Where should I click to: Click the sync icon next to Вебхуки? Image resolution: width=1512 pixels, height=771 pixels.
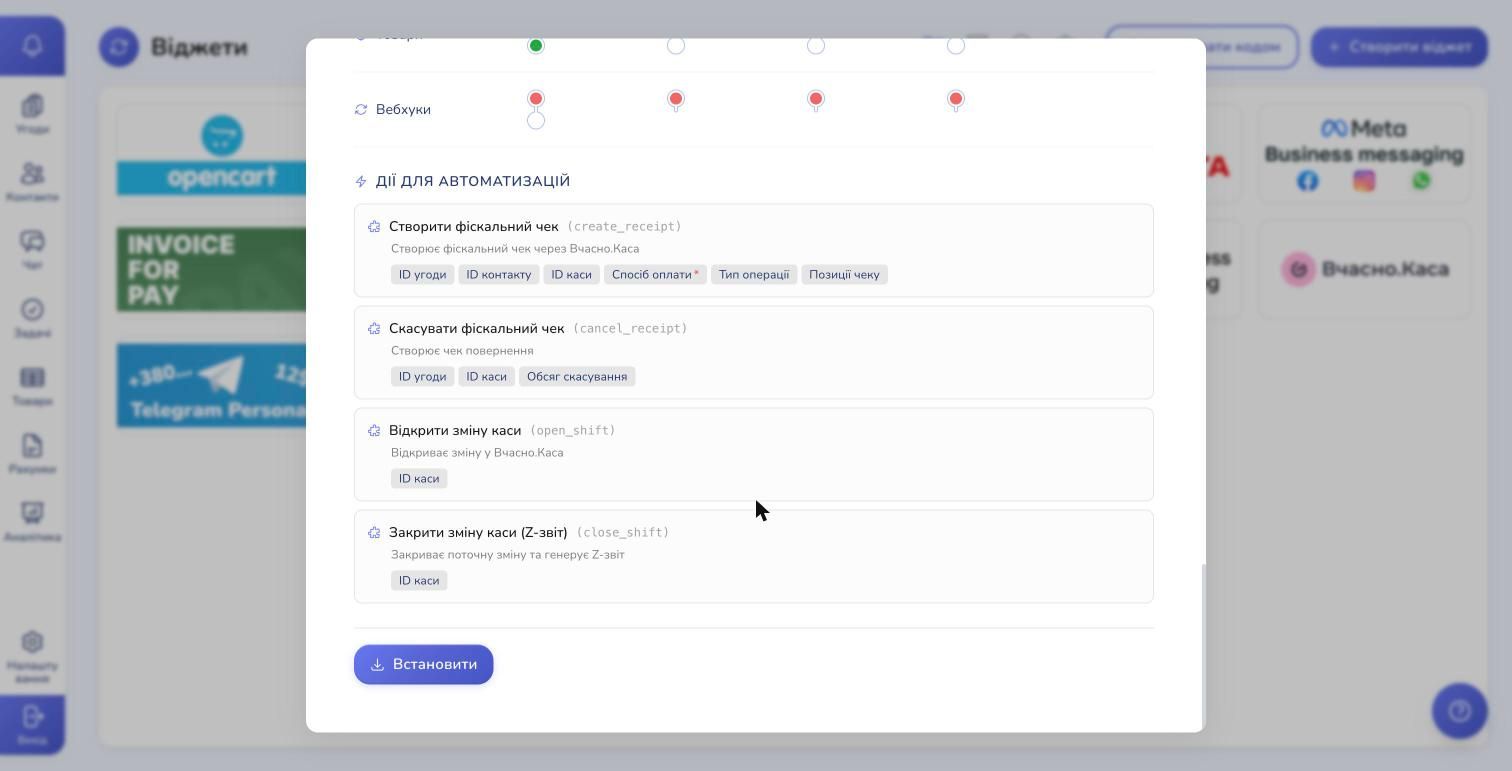tap(361, 109)
